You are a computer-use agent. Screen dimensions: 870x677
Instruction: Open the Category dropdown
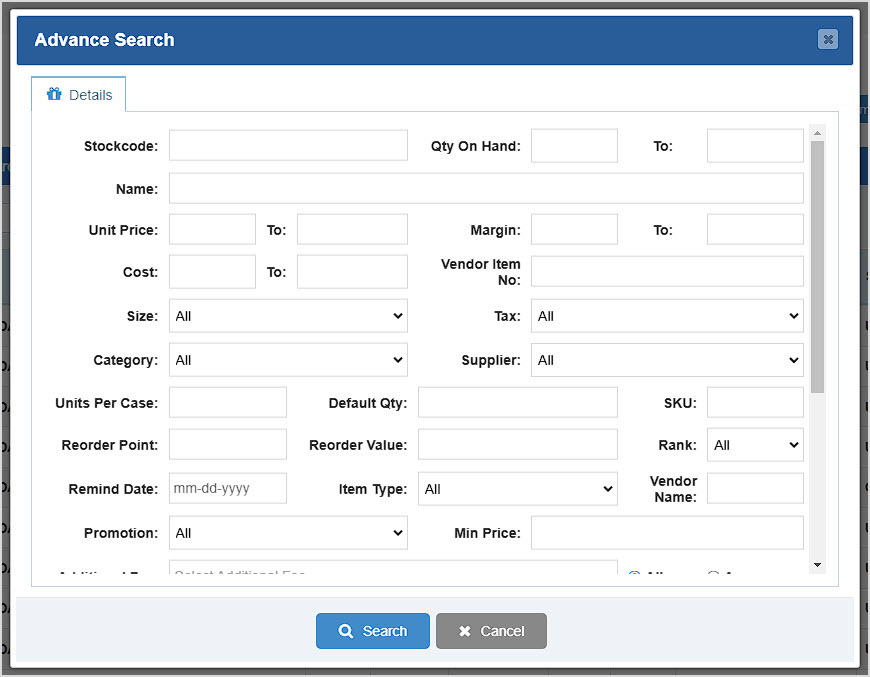(287, 358)
